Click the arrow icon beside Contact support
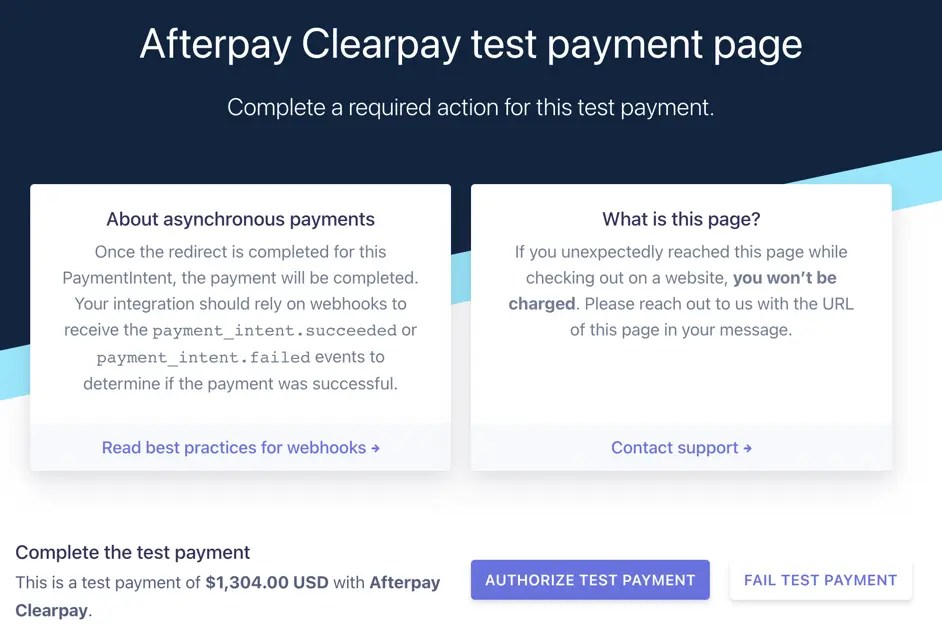Image resolution: width=942 pixels, height=636 pixels. [x=747, y=449]
